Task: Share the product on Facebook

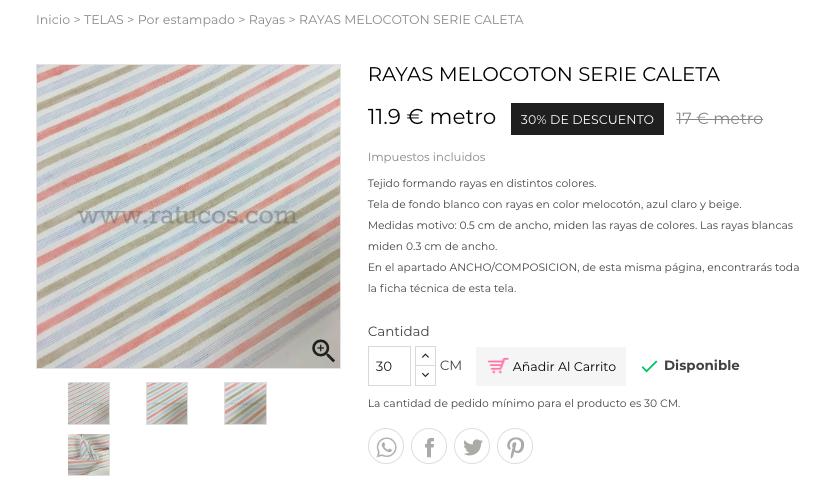Action: [x=429, y=447]
